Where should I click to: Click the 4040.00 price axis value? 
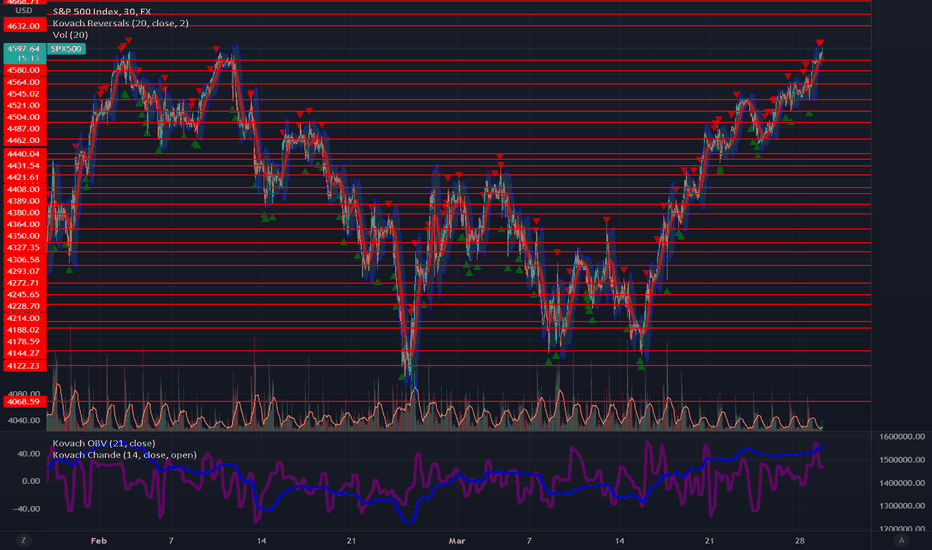tap(24, 420)
